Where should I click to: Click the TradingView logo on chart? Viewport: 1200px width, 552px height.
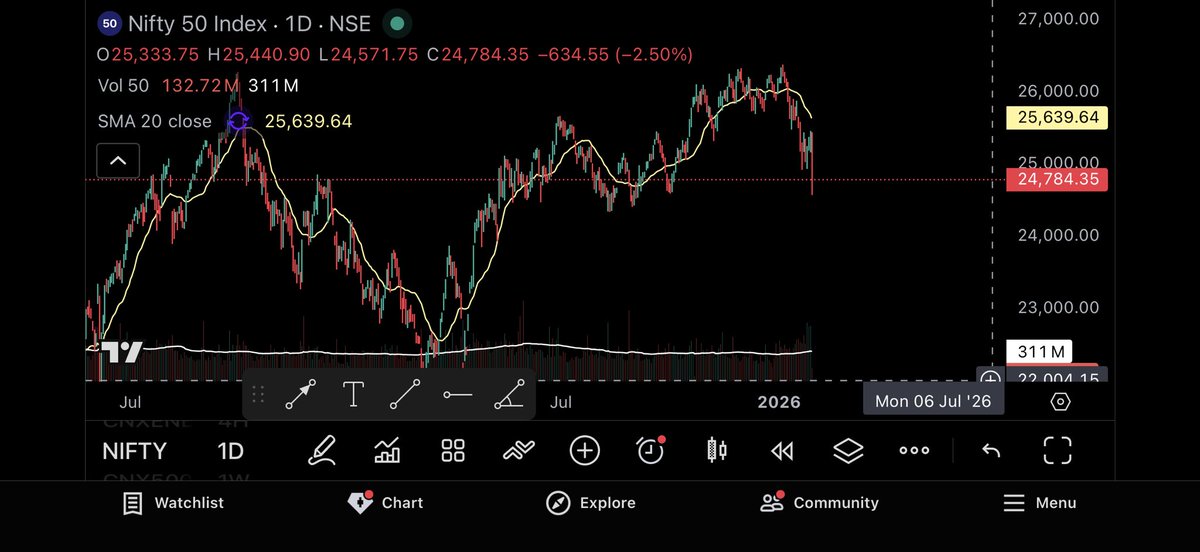[123, 352]
